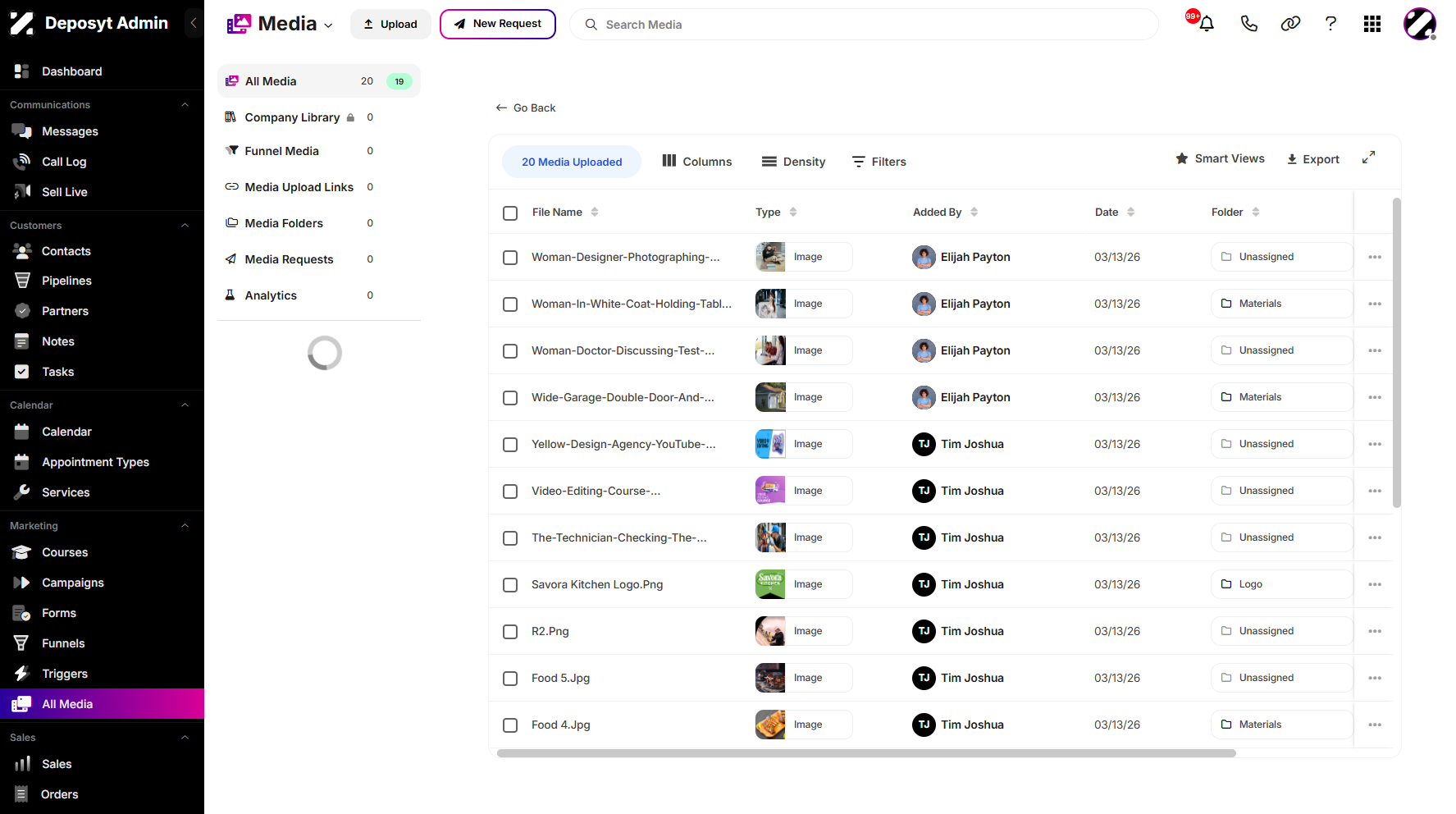Select the 20 Media Uploaded tab
The image size is (1456, 814).
(x=572, y=162)
